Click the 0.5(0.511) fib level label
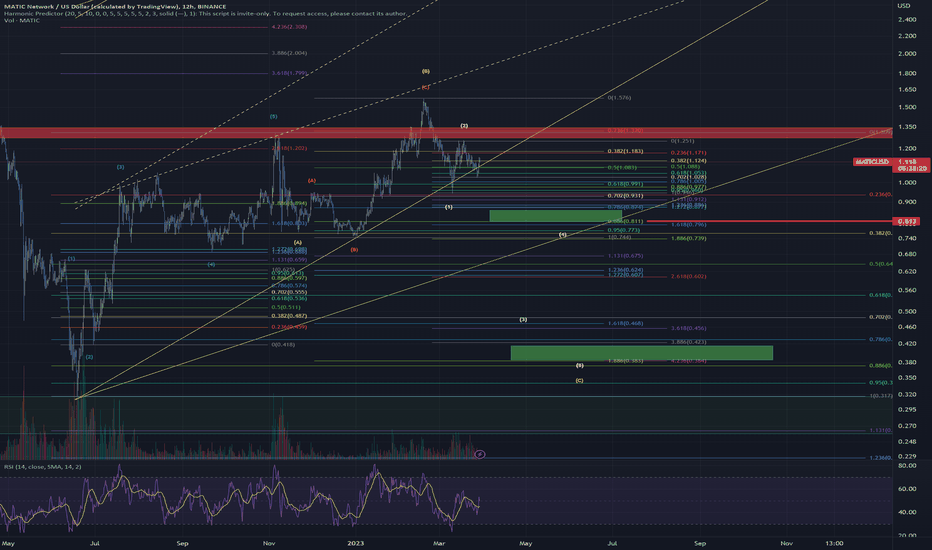The image size is (932, 550). click(285, 307)
